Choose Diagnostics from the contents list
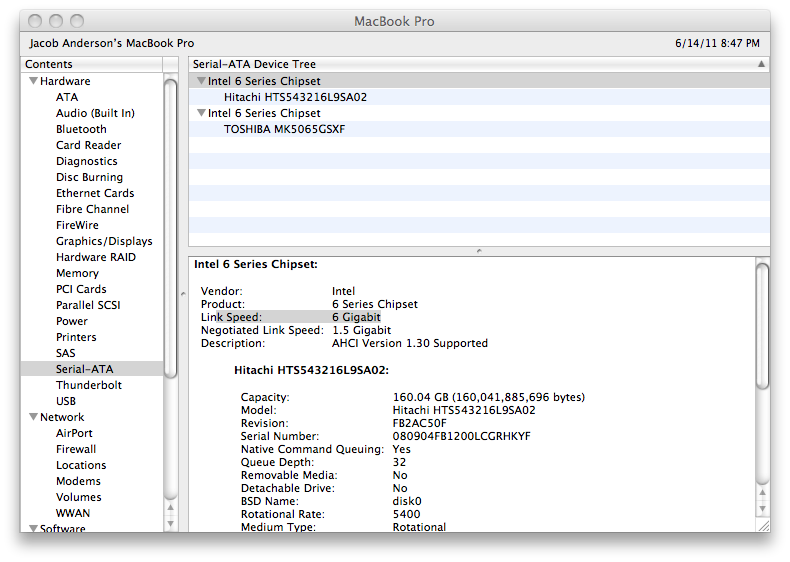Viewport: 790px width, 562px height. 87,161
